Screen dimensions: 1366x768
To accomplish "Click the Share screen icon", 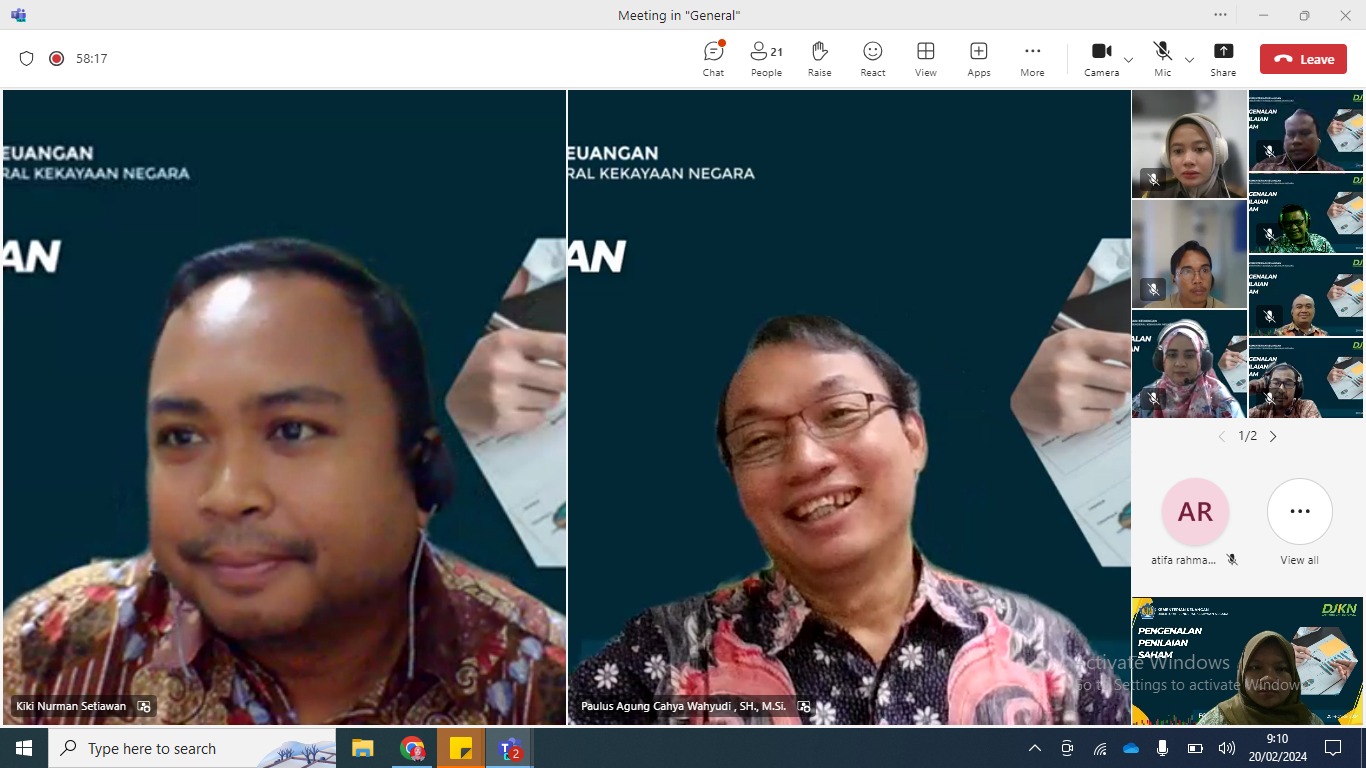I will pyautogui.click(x=1223, y=58).
